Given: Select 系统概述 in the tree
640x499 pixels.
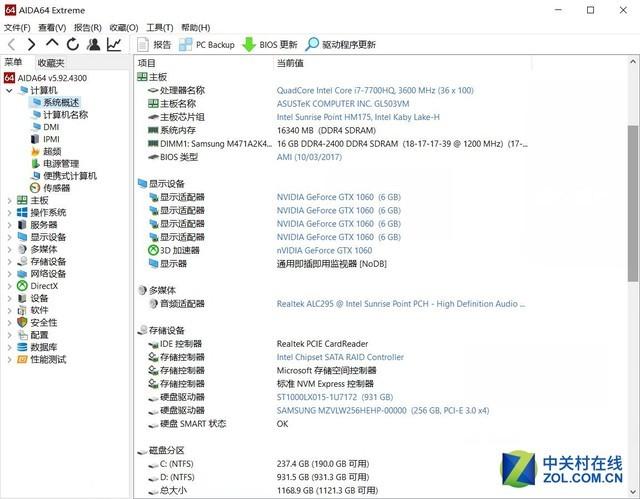Looking at the screenshot, I should [55, 102].
